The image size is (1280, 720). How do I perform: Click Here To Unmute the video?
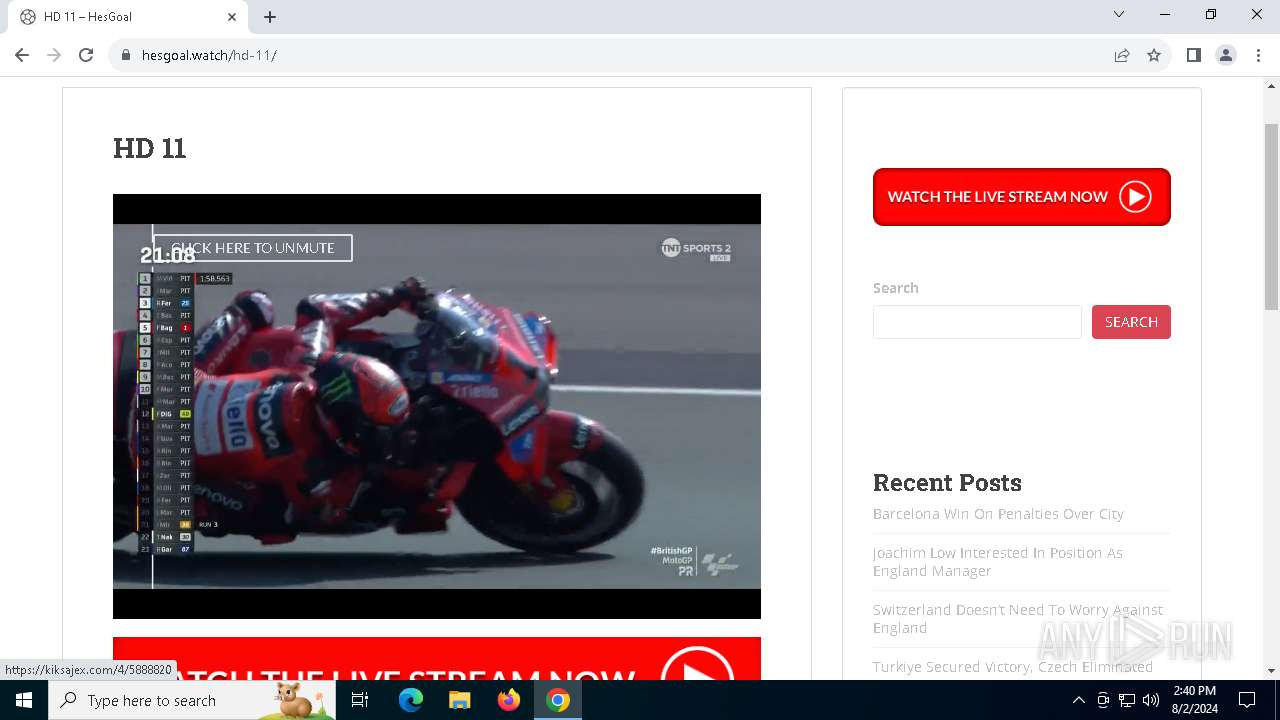pos(252,248)
